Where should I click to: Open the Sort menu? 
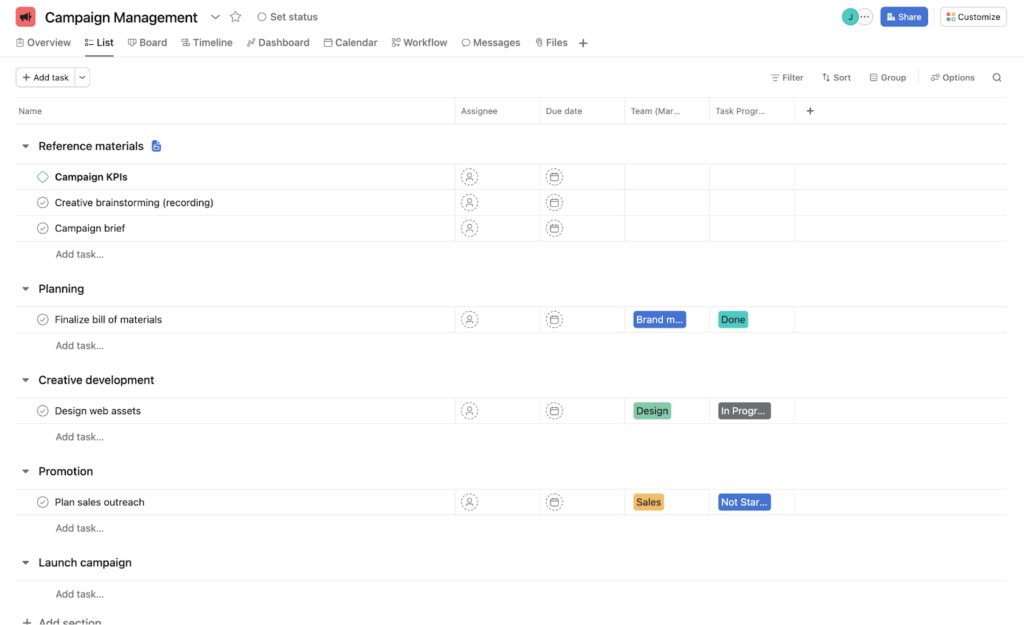click(837, 78)
